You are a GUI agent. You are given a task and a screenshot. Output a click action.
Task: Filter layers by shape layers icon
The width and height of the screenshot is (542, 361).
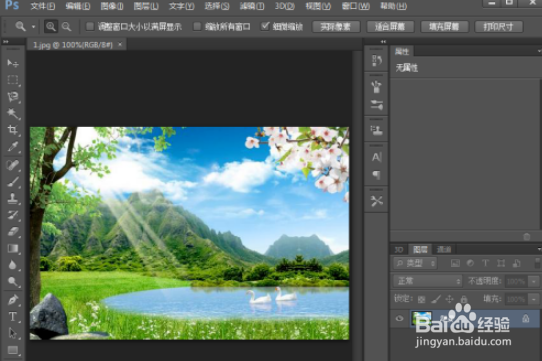point(501,263)
